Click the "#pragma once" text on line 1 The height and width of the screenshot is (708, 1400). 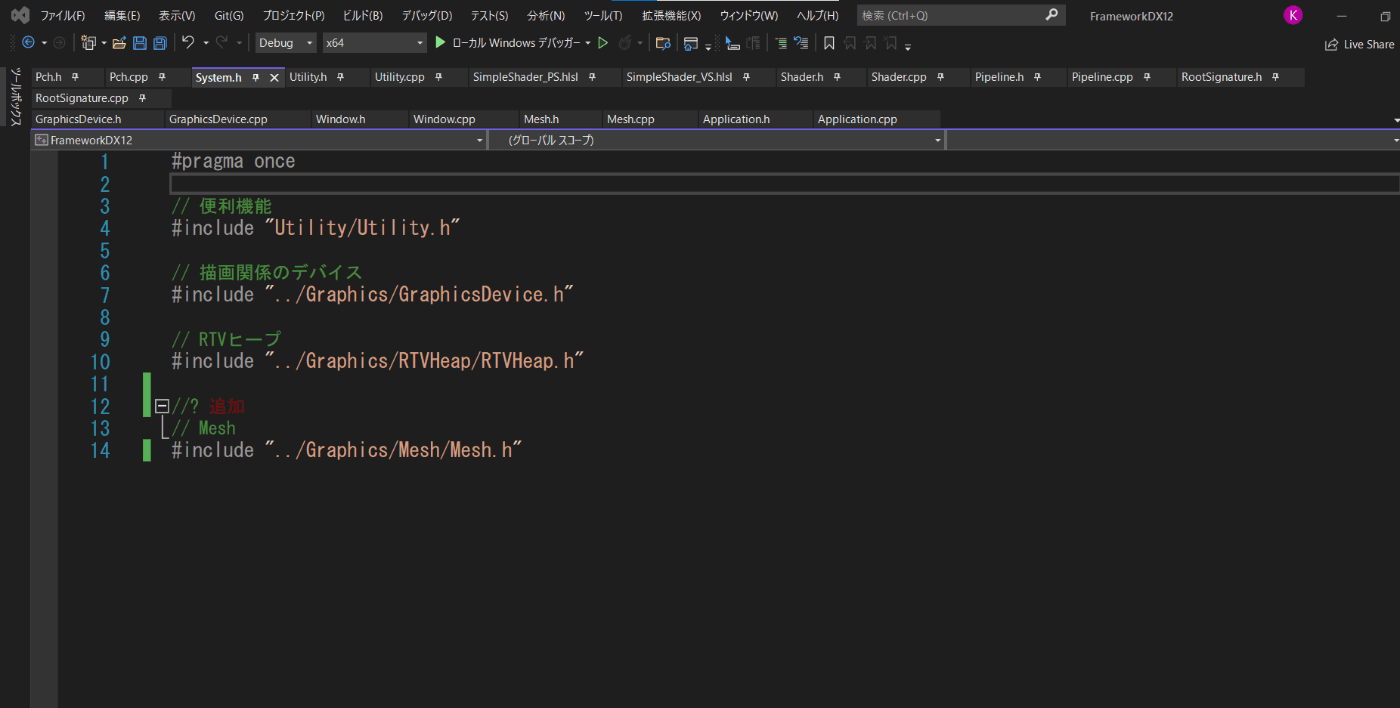[x=233, y=162]
